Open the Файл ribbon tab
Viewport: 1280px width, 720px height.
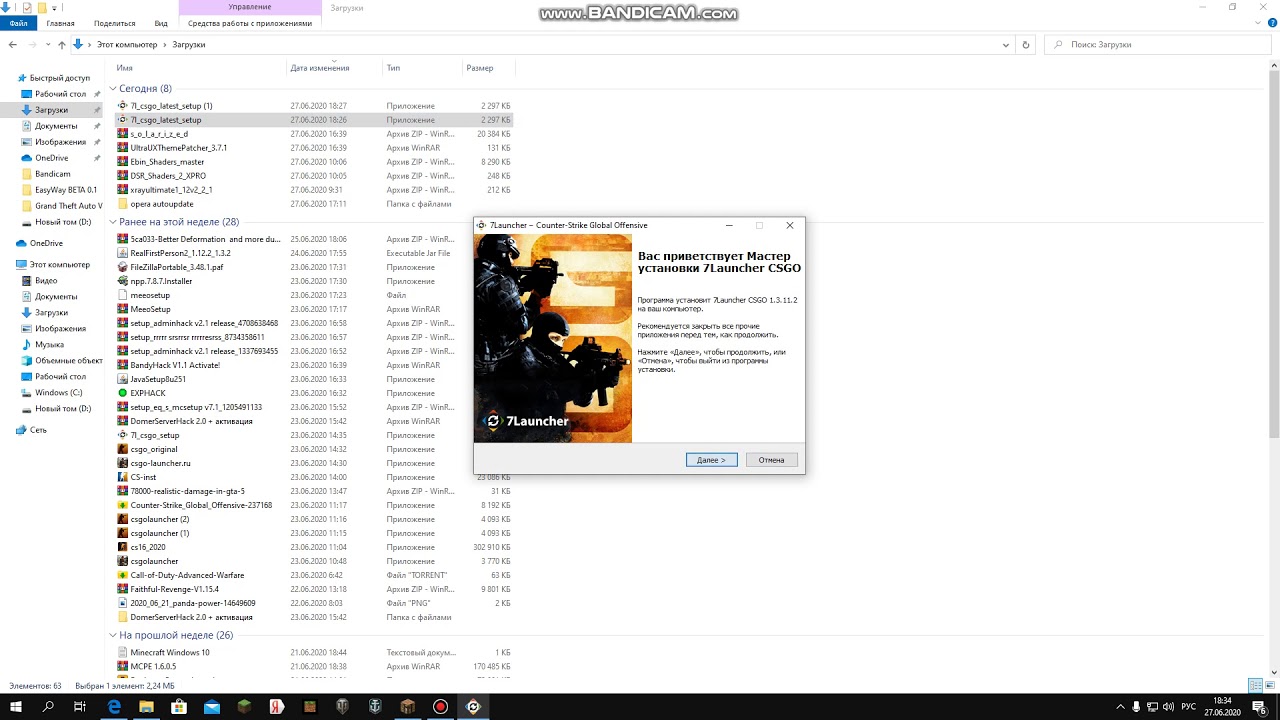point(18,23)
